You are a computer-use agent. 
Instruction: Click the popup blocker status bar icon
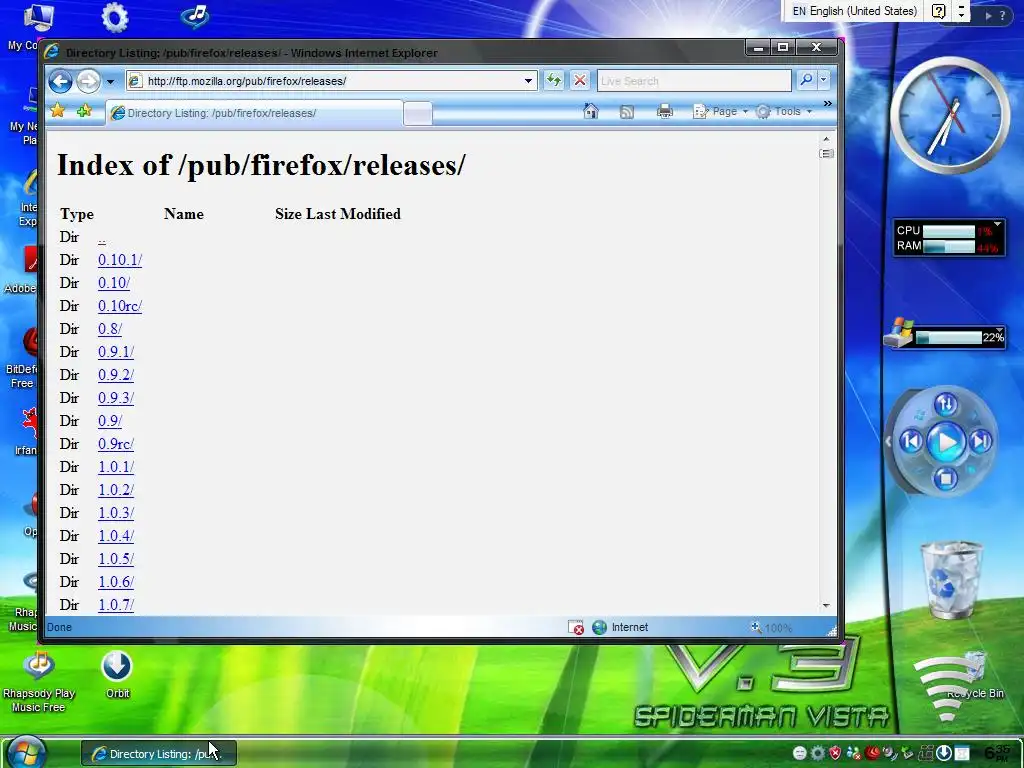tap(575, 628)
